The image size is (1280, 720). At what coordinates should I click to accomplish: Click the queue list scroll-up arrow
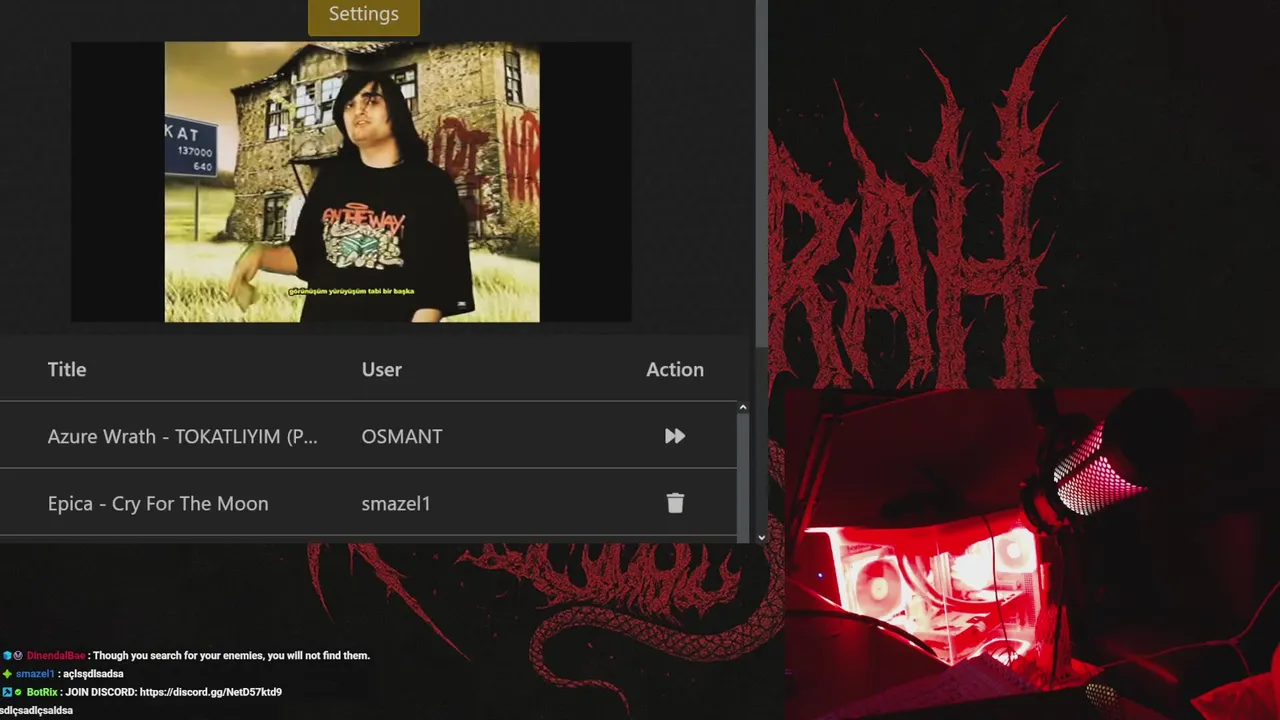click(x=742, y=407)
